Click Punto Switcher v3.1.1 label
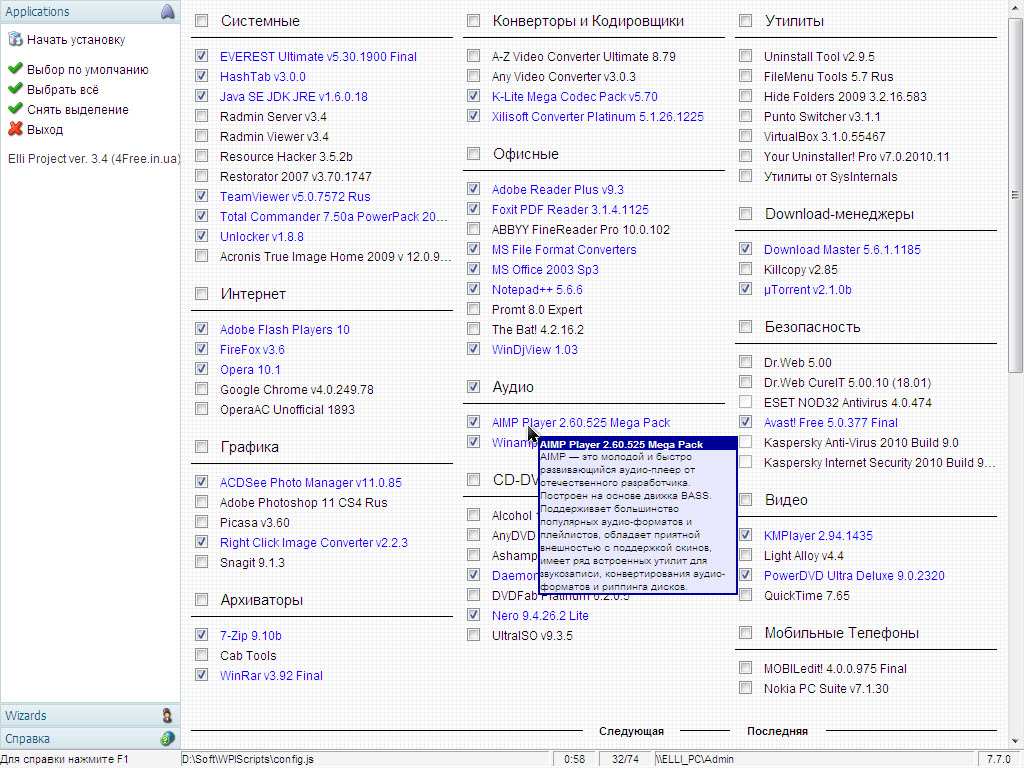 coord(822,117)
